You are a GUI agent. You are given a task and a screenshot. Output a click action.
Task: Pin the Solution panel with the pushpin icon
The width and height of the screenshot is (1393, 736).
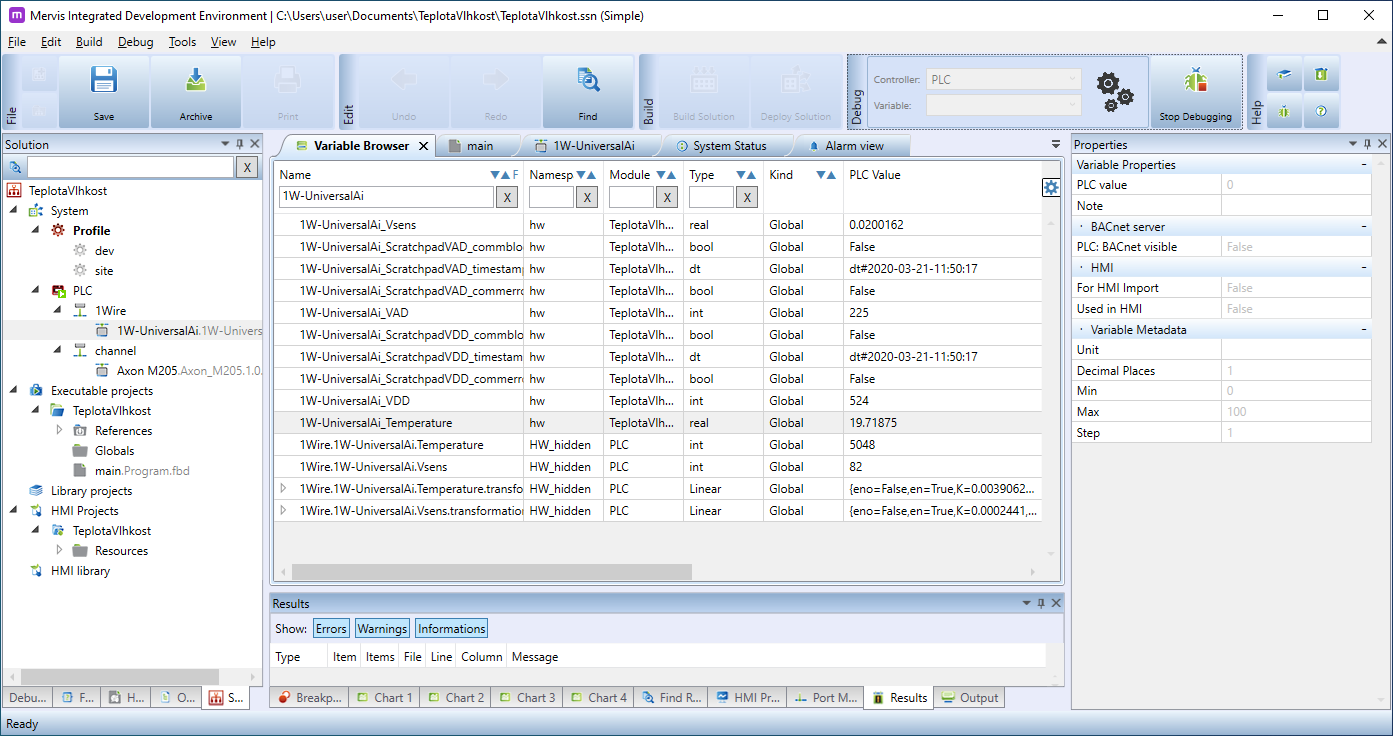[x=240, y=145]
